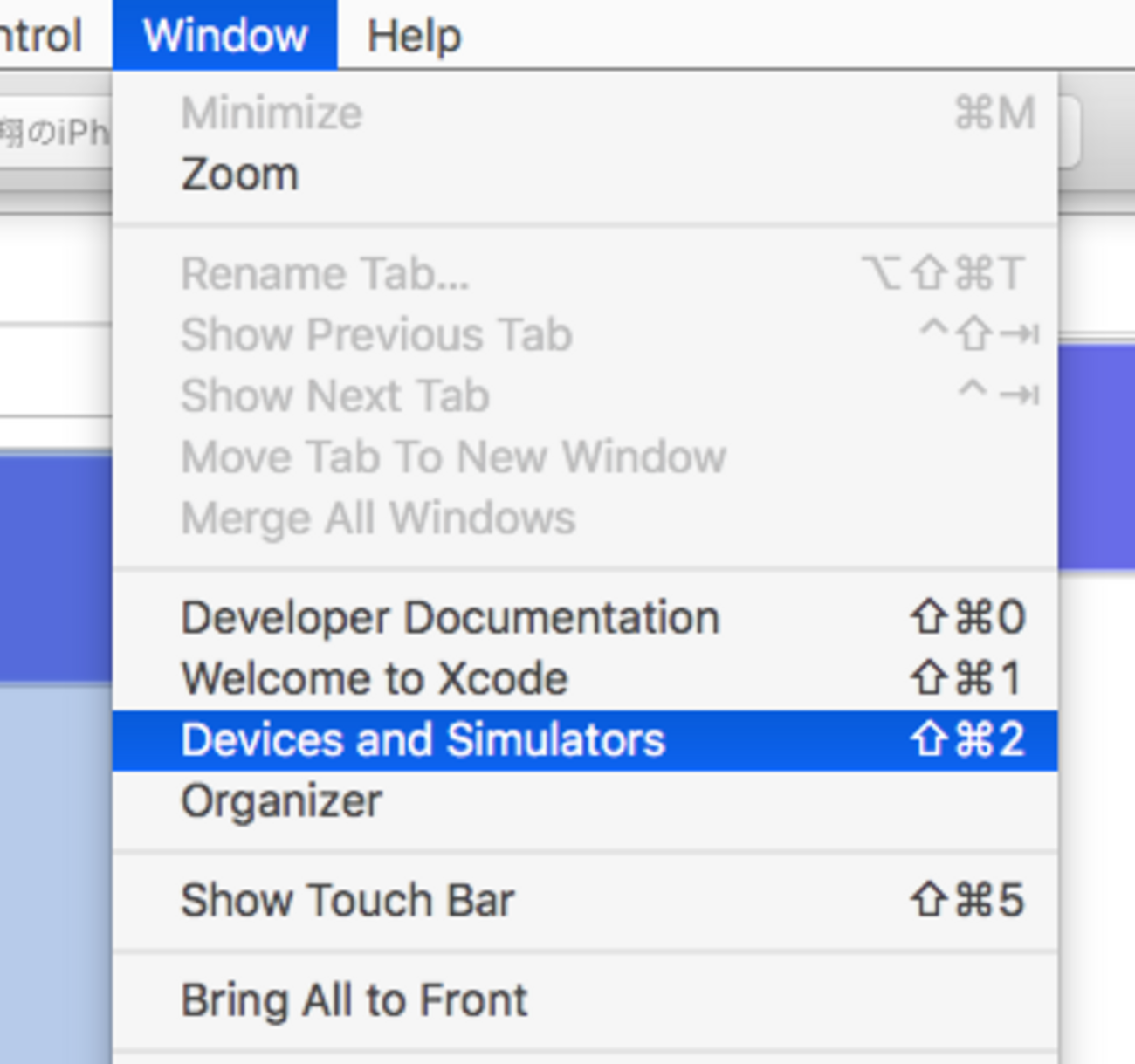Viewport: 1135px width, 1064px height.
Task: Open Devices and Simulators
Action: click(423, 740)
